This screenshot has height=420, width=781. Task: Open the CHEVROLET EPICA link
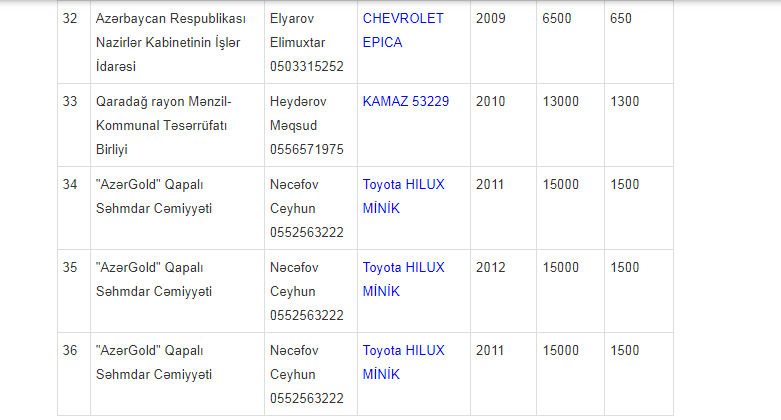[402, 30]
